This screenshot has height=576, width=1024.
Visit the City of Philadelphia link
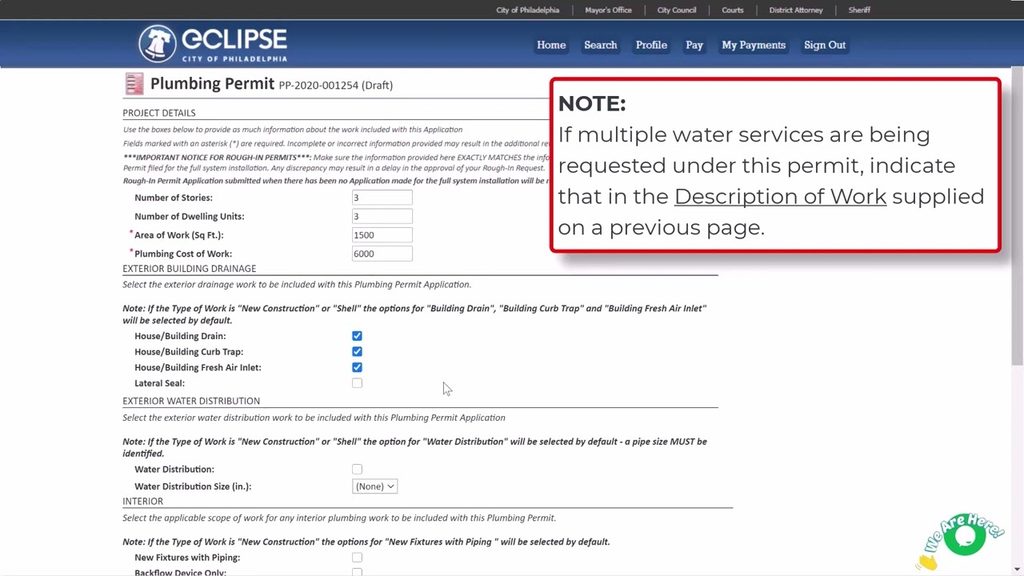point(528,10)
